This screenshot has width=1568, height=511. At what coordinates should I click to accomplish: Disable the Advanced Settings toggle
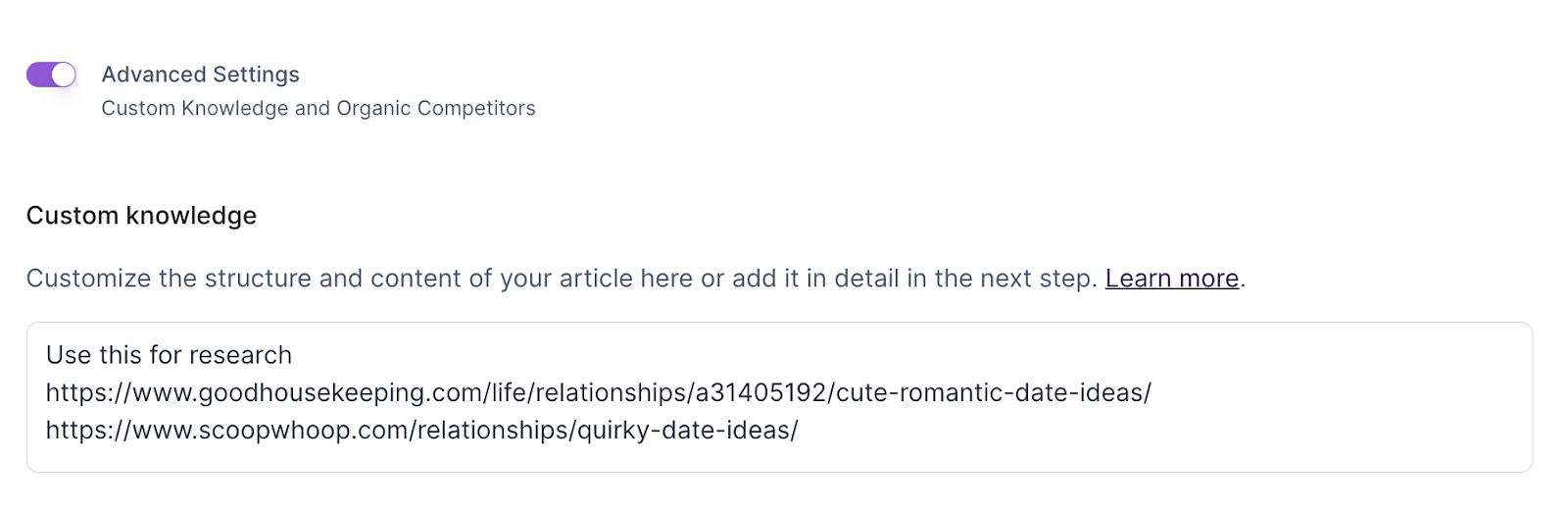(x=51, y=75)
